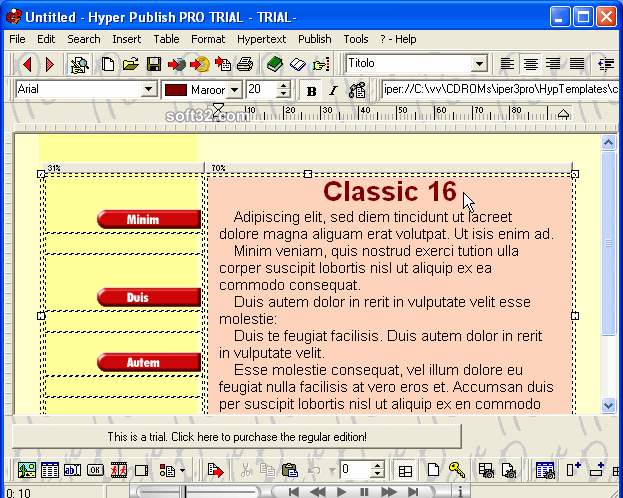Open the Insert menu

point(127,39)
